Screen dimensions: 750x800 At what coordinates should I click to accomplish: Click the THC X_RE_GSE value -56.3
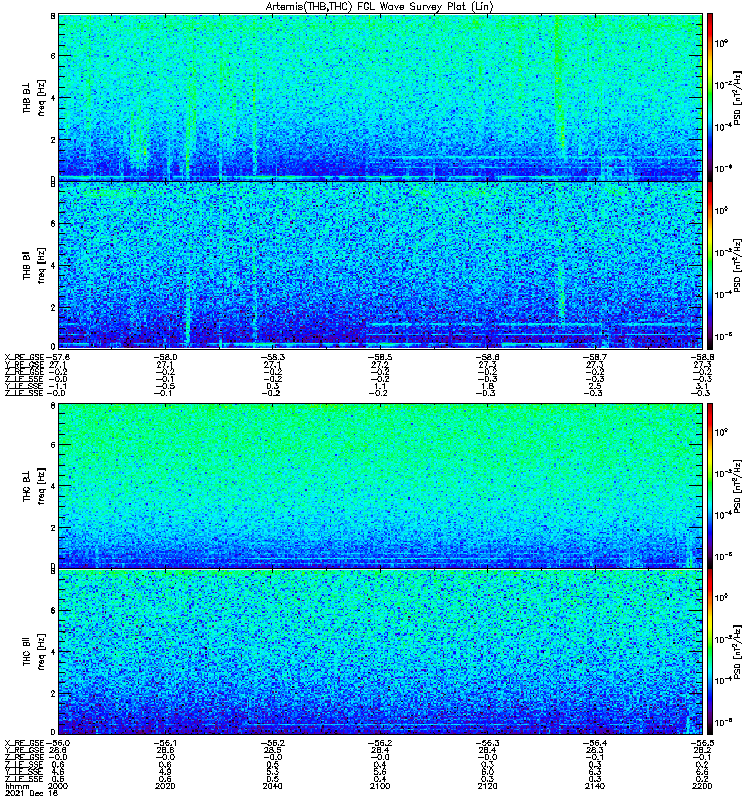tap(487, 743)
